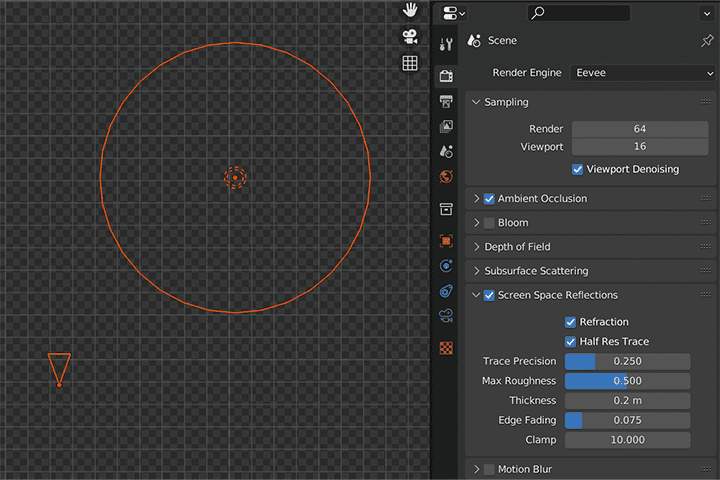Edit the Viewport samples field
The width and height of the screenshot is (720, 480).
pyautogui.click(x=640, y=147)
